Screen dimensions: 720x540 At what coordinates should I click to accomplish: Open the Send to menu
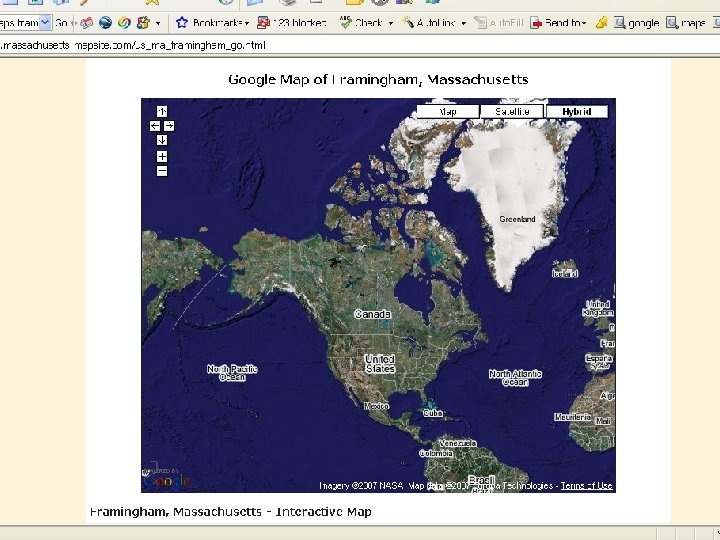pos(558,22)
